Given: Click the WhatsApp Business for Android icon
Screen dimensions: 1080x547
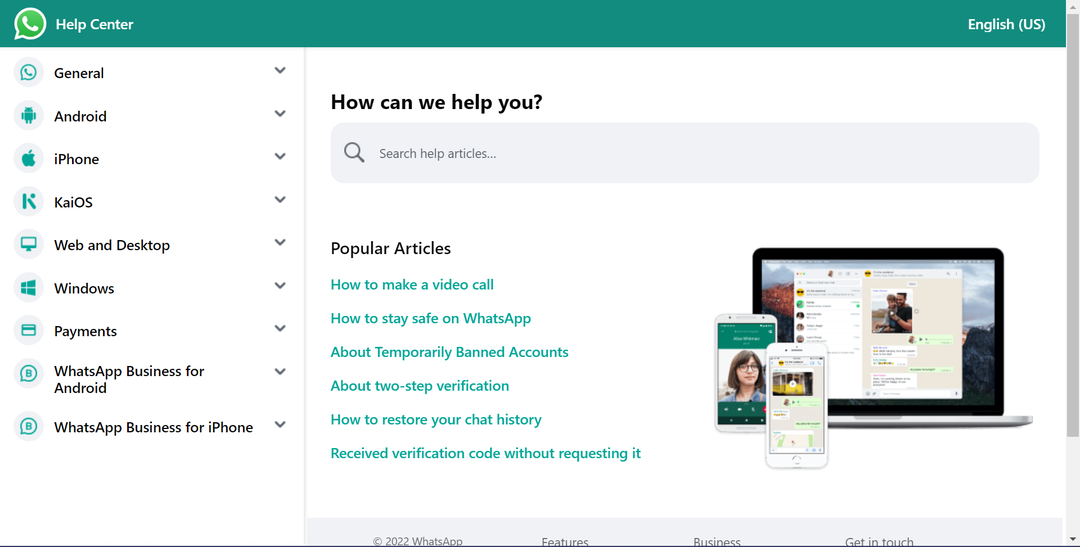Looking at the screenshot, I should pyautogui.click(x=28, y=374).
